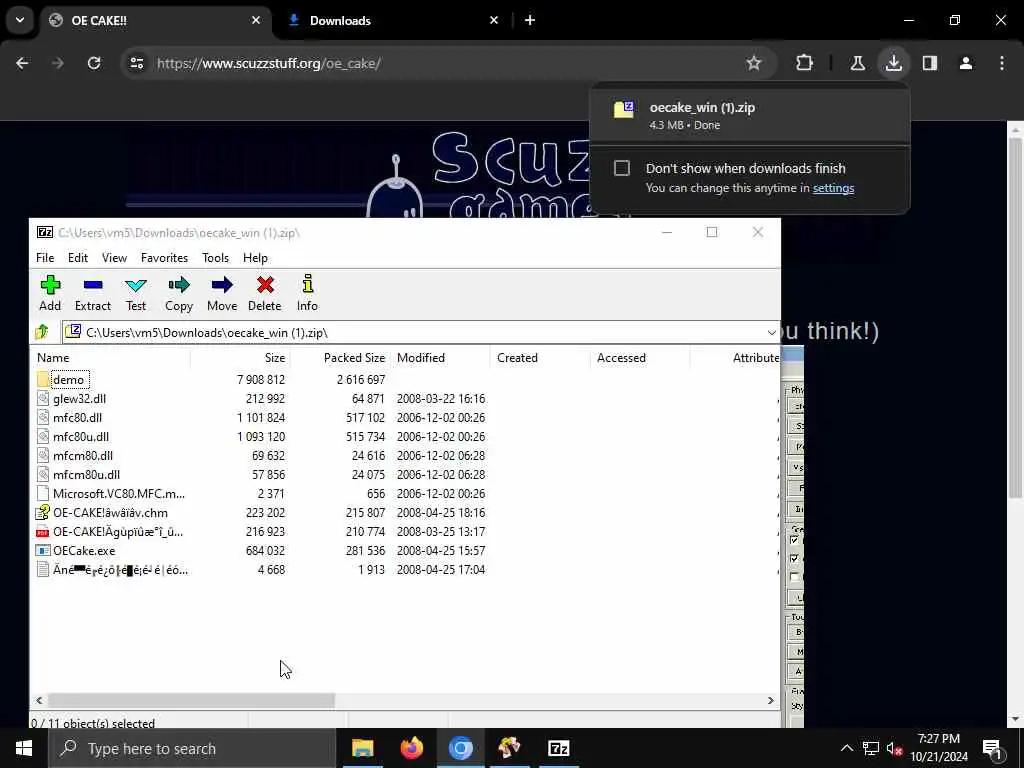Close the Downloads browser tab

[494, 20]
